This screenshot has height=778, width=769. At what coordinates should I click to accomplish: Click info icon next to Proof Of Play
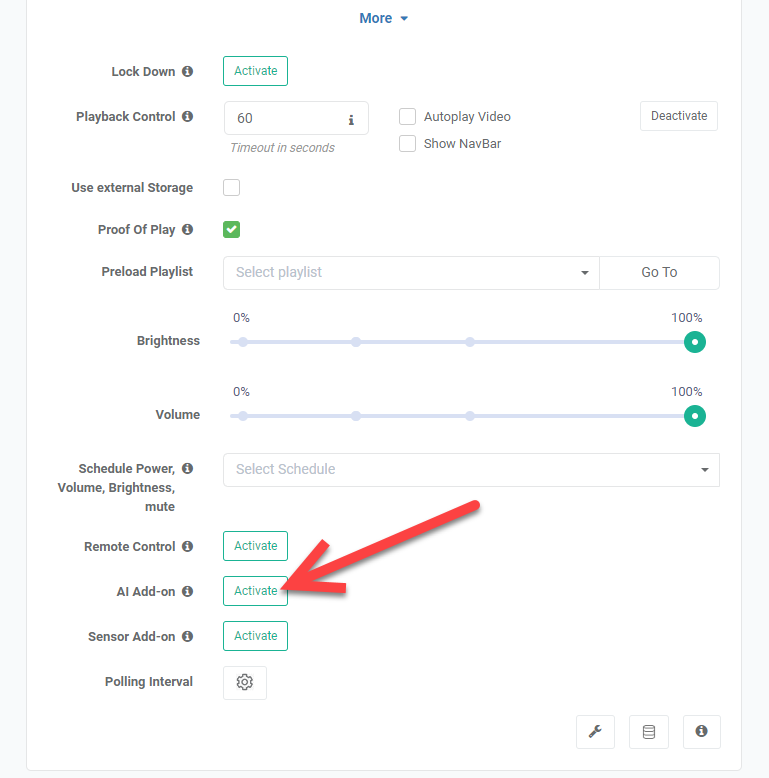tap(187, 229)
